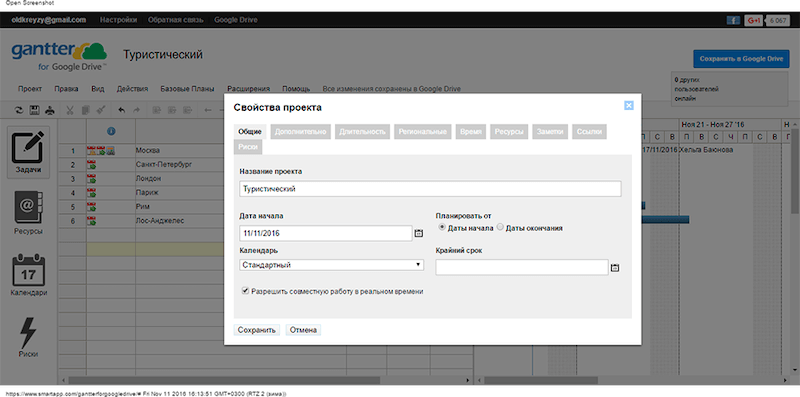Click the floppy disk save icon

point(34,110)
